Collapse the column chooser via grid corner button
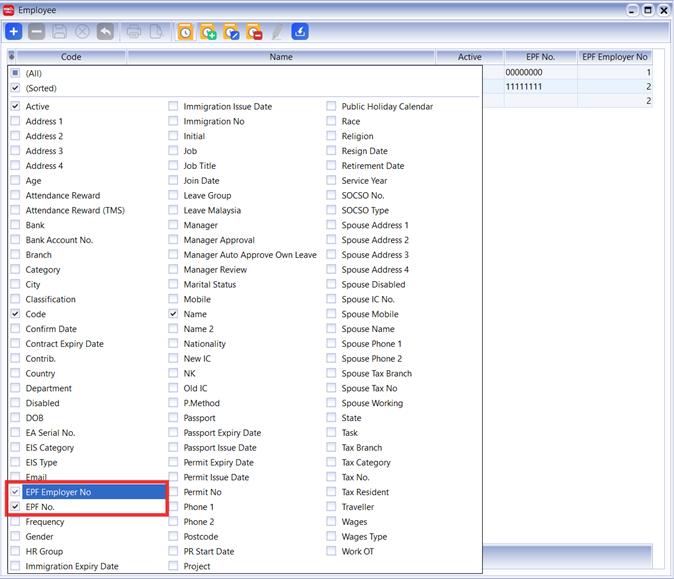The height and width of the screenshot is (579, 674). tap(11, 58)
